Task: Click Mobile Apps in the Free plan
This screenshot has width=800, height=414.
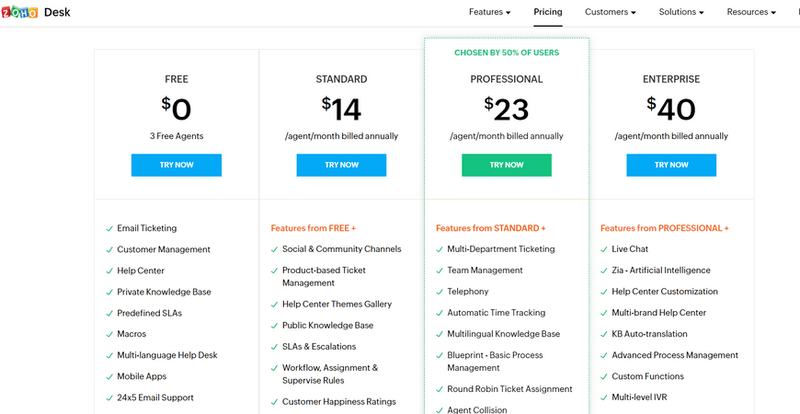Action: click(142, 376)
